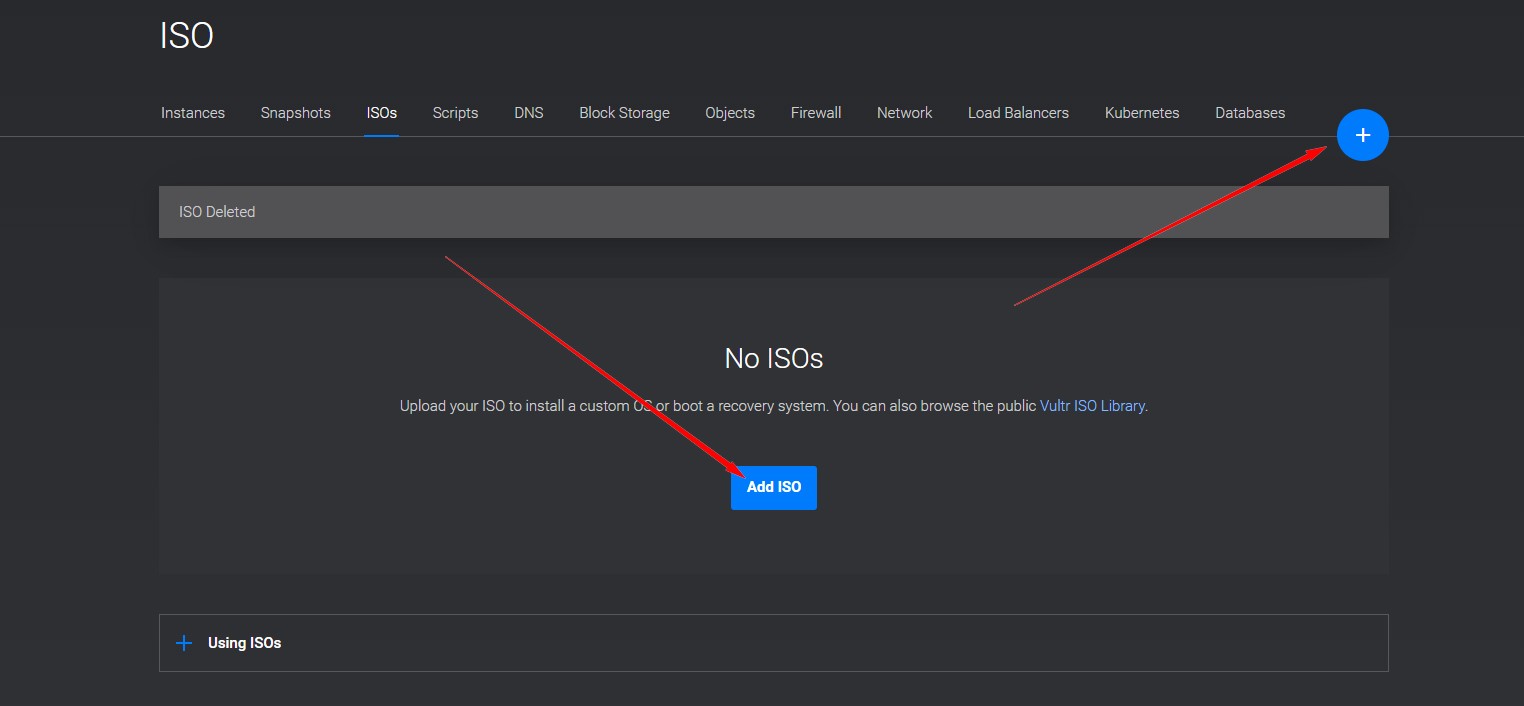The width and height of the screenshot is (1524, 706).
Task: Select the ISOs tab
Action: [x=381, y=113]
